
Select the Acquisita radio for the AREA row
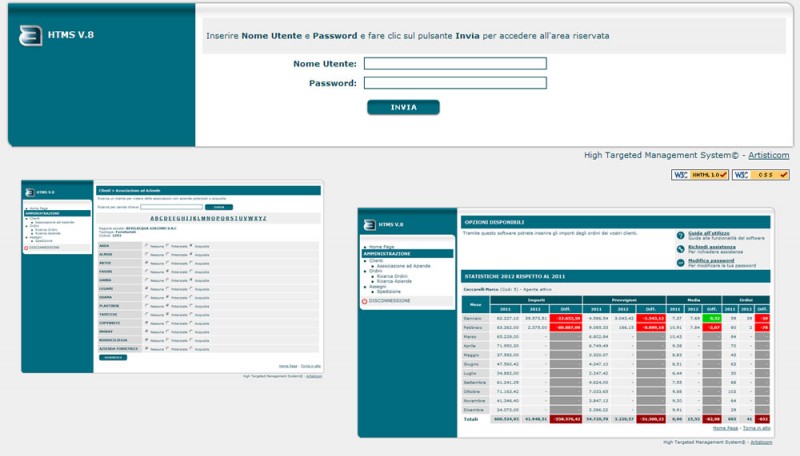pyautogui.click(x=192, y=245)
